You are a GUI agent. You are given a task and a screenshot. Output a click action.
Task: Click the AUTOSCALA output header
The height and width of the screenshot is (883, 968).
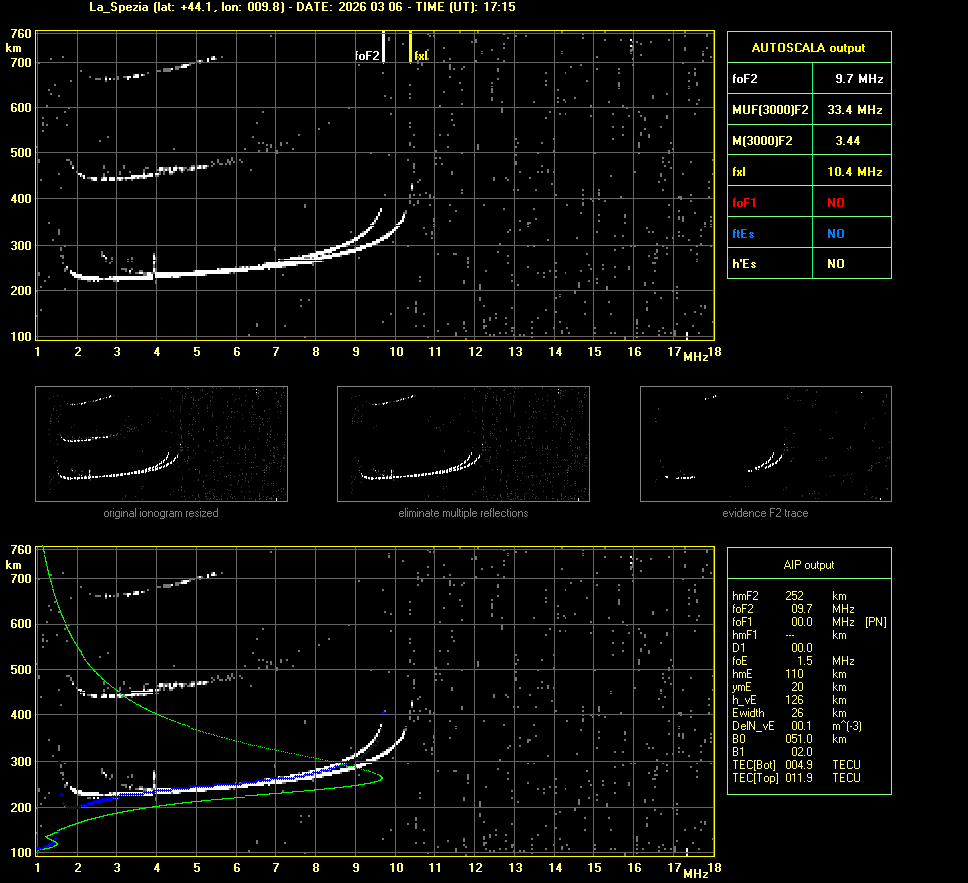(x=808, y=47)
